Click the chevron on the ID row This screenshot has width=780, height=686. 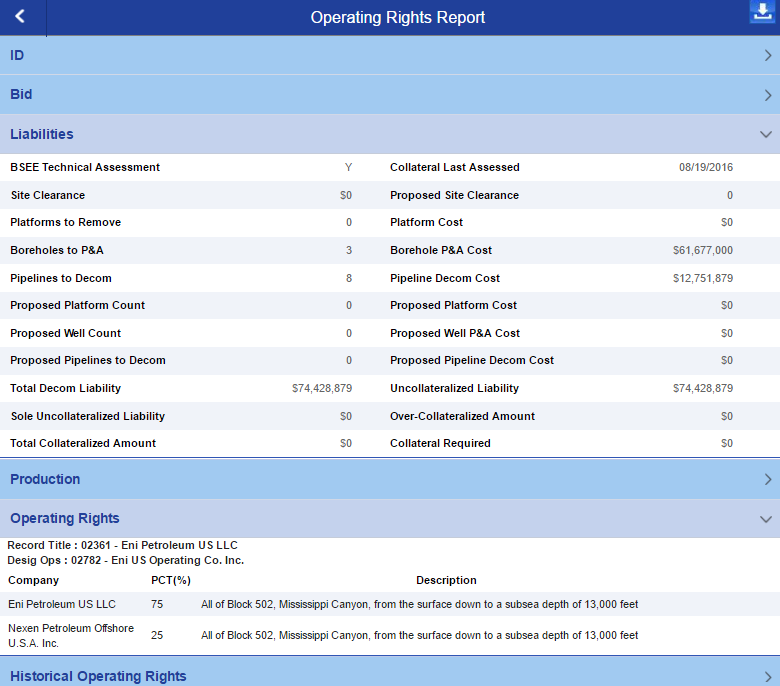[767, 57]
